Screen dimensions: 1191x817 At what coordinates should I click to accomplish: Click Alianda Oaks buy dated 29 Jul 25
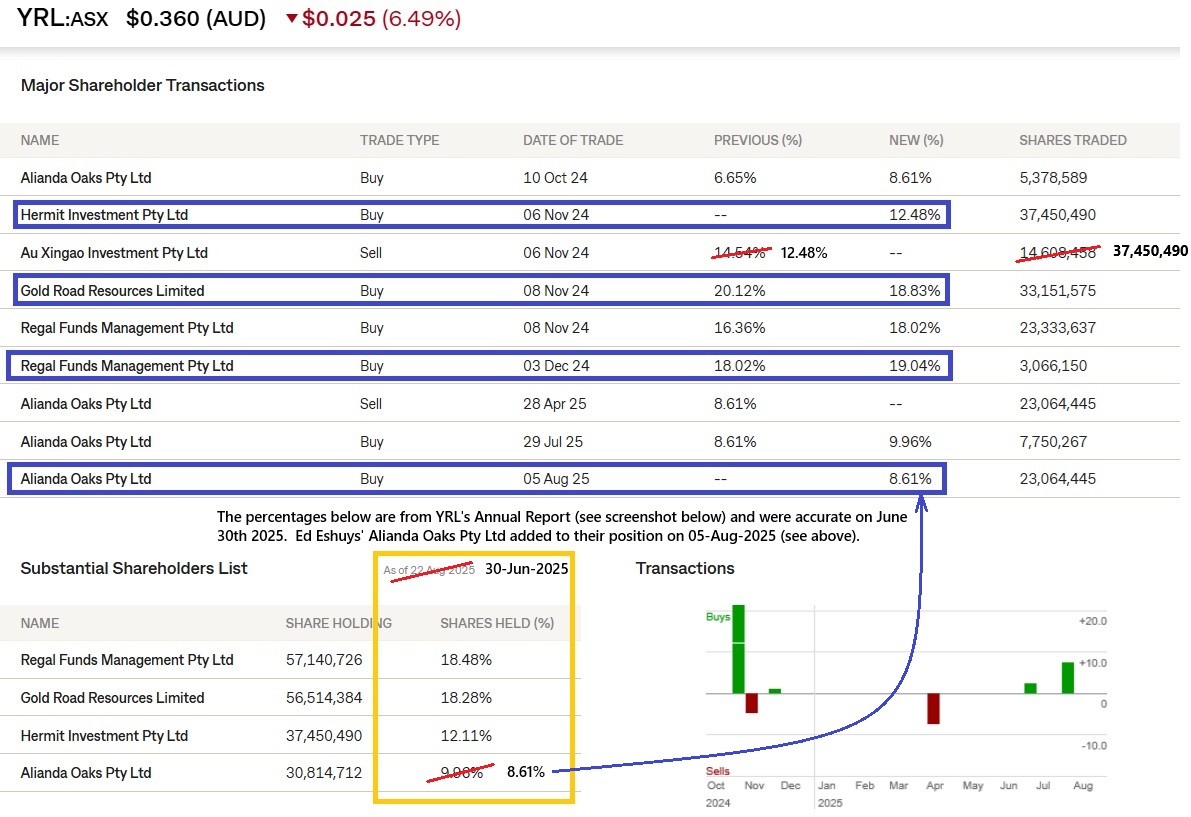tap(86, 442)
